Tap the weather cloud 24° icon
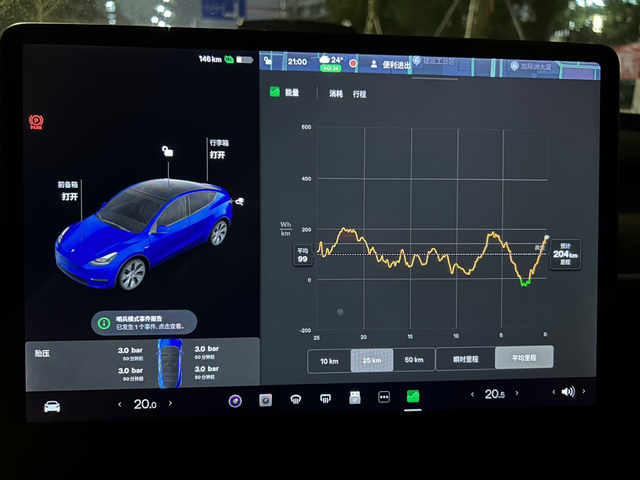Image resolution: width=640 pixels, height=480 pixels. [331, 60]
